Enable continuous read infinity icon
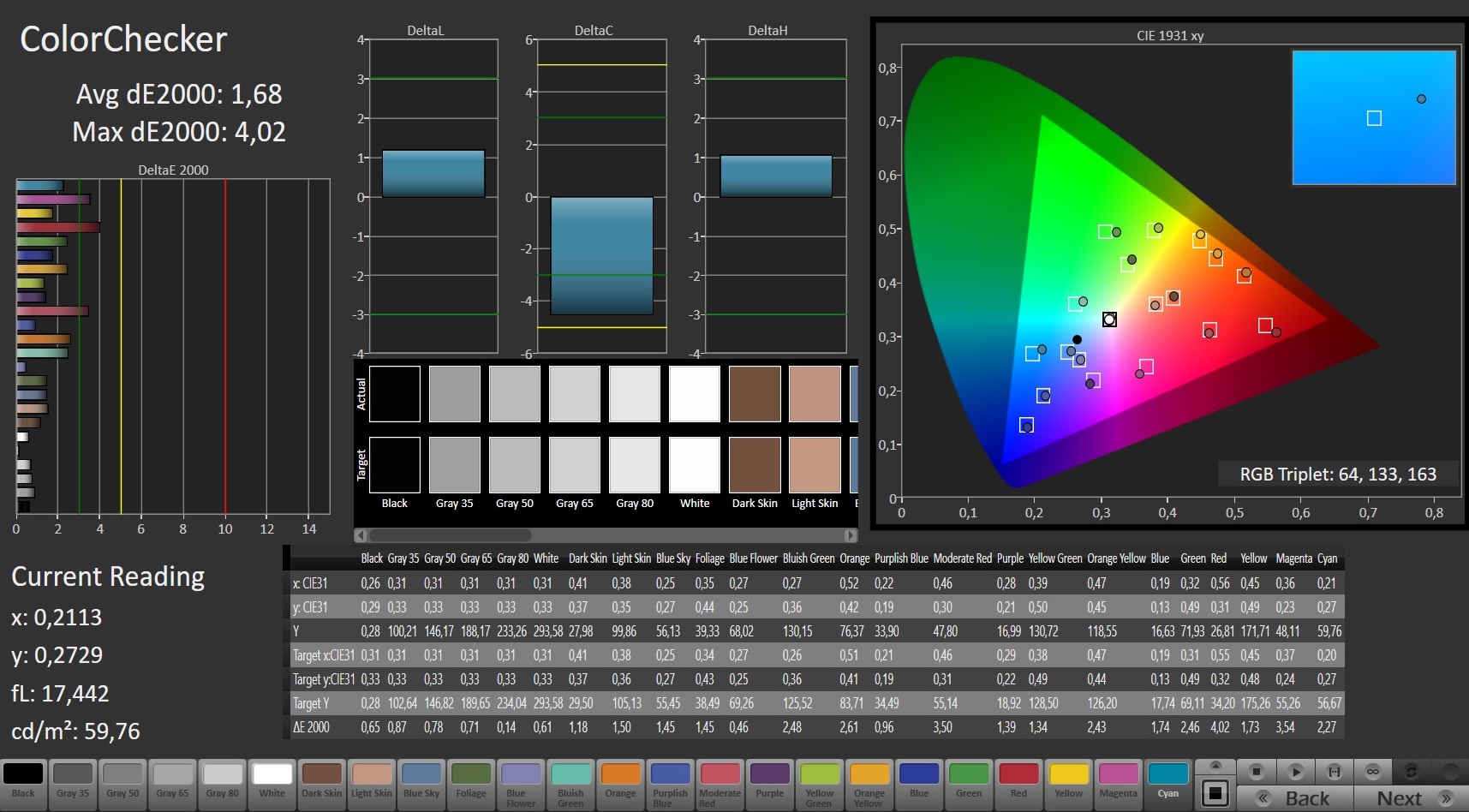The image size is (1469, 812). pyautogui.click(x=1373, y=772)
